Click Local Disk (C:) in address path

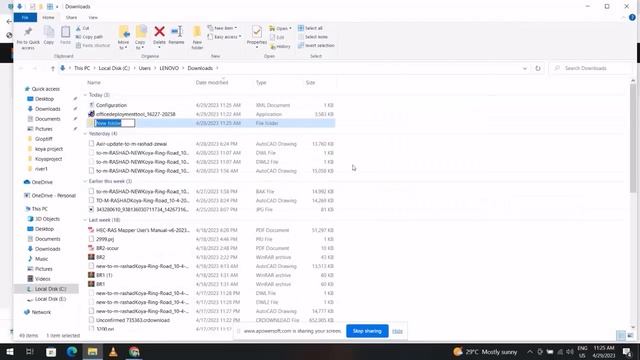click(x=114, y=68)
